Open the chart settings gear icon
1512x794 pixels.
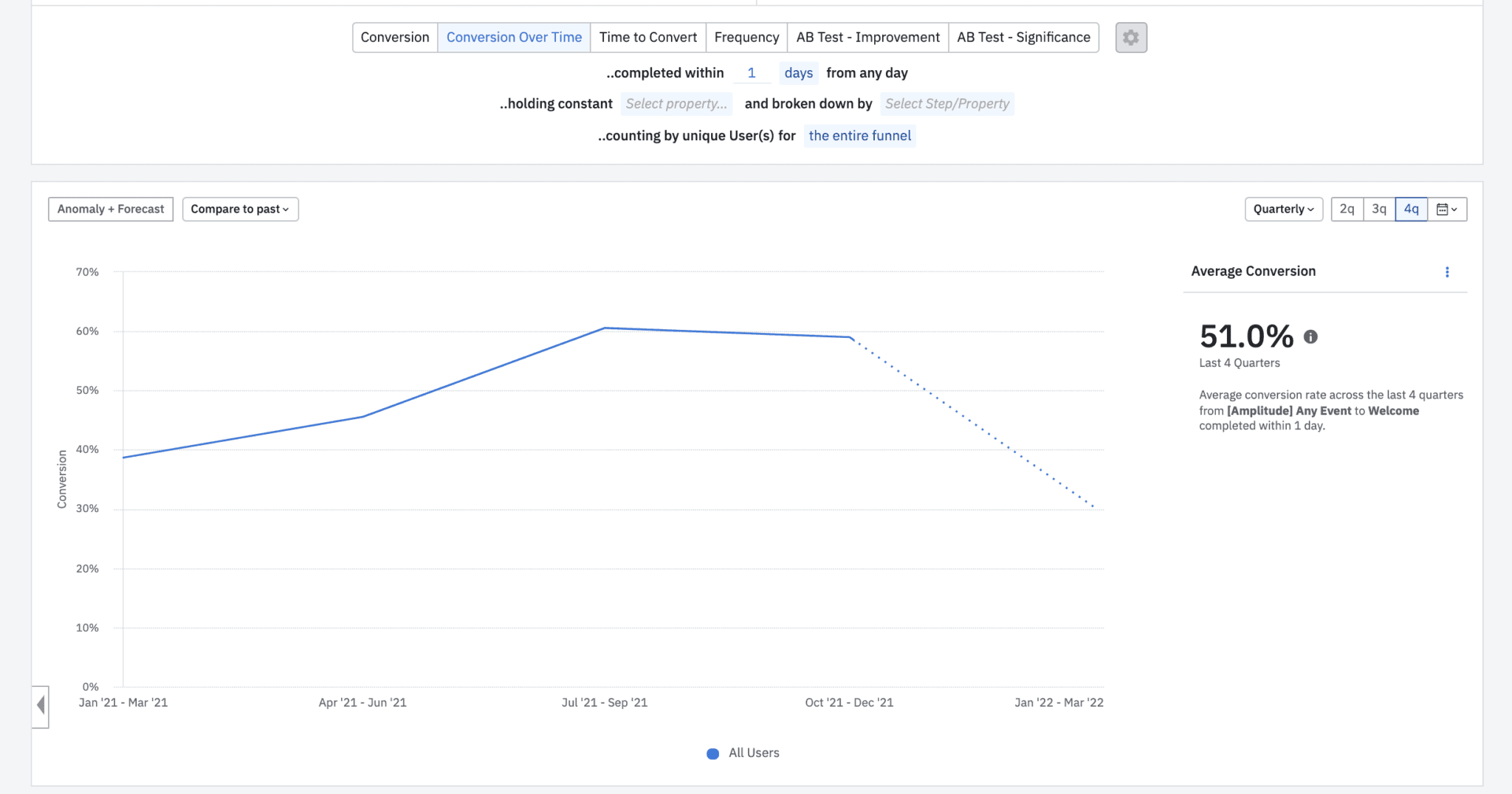pos(1130,37)
